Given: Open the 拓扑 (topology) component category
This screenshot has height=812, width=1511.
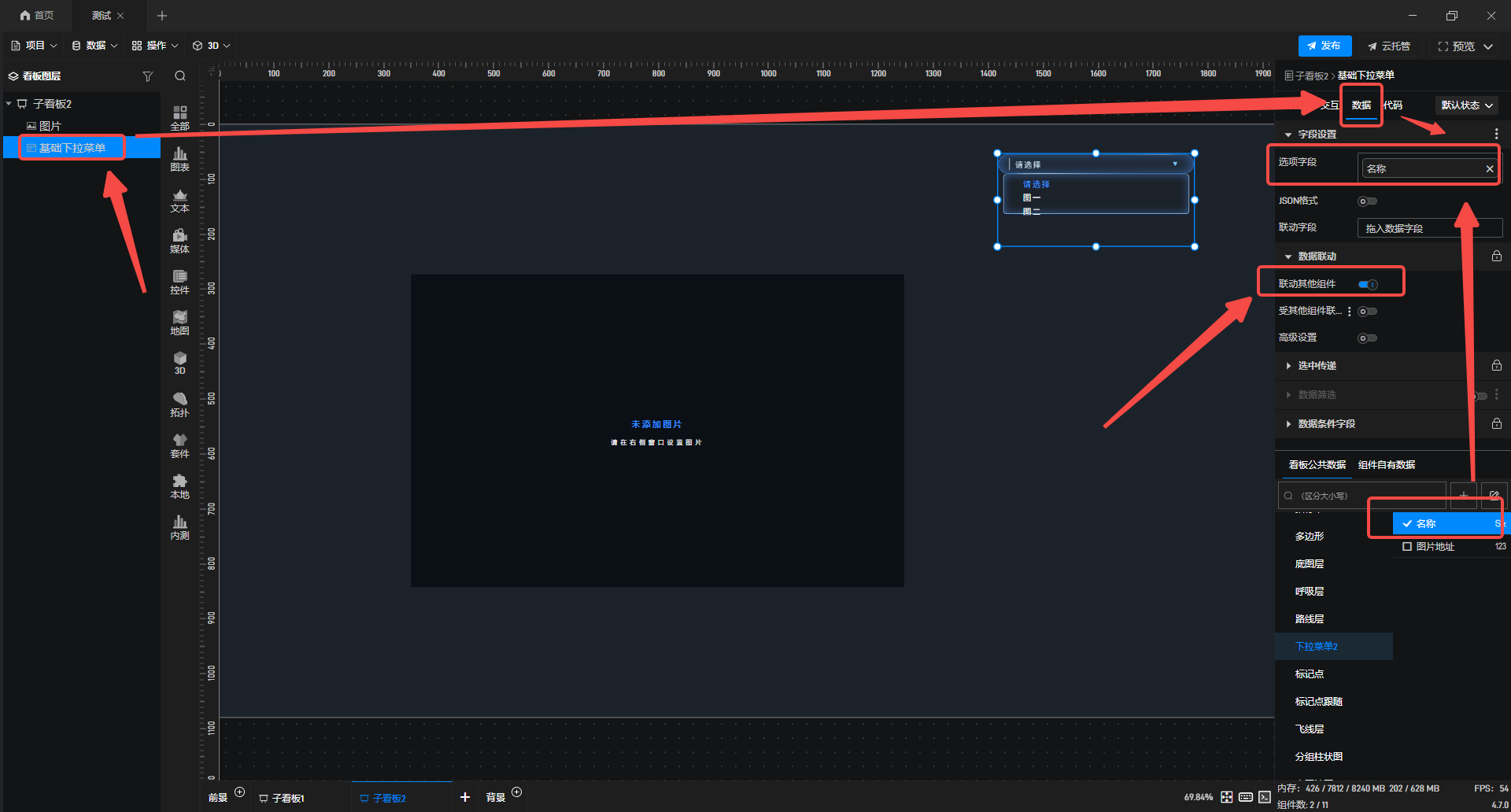Looking at the screenshot, I should click(179, 404).
